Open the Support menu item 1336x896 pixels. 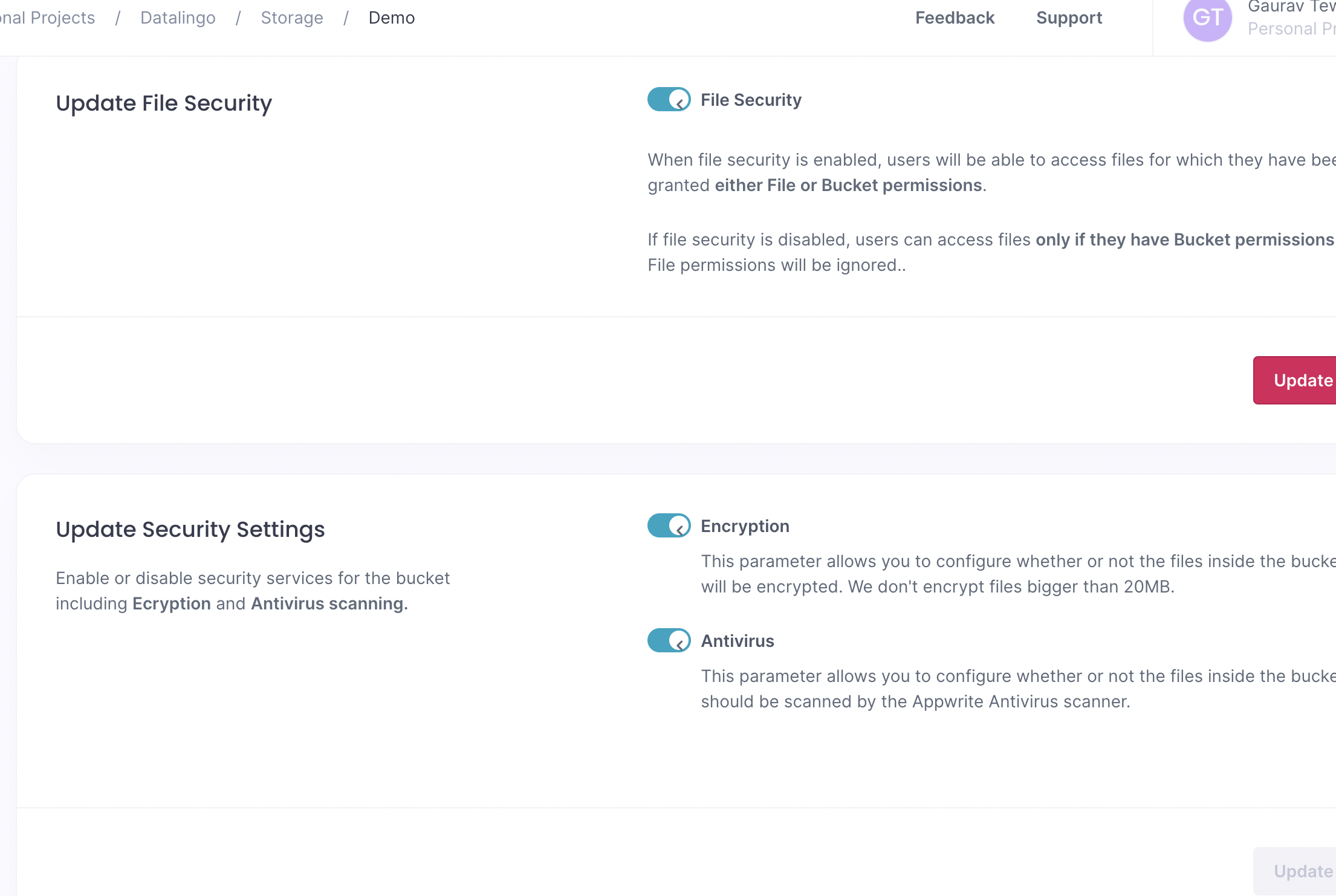[1069, 18]
